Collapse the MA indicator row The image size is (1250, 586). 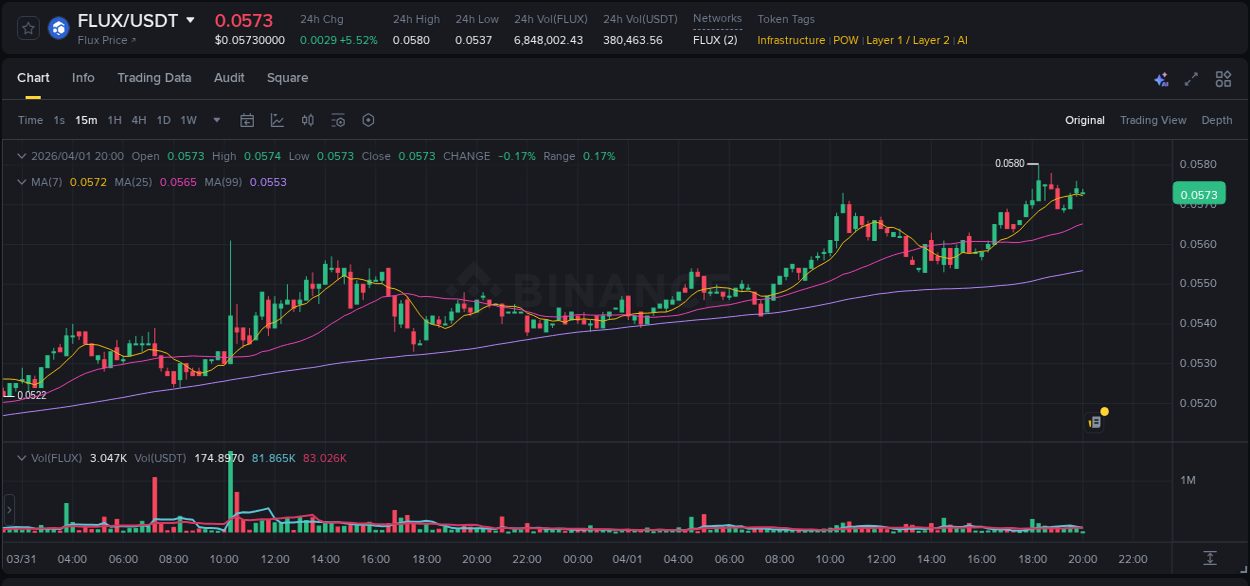pos(21,183)
